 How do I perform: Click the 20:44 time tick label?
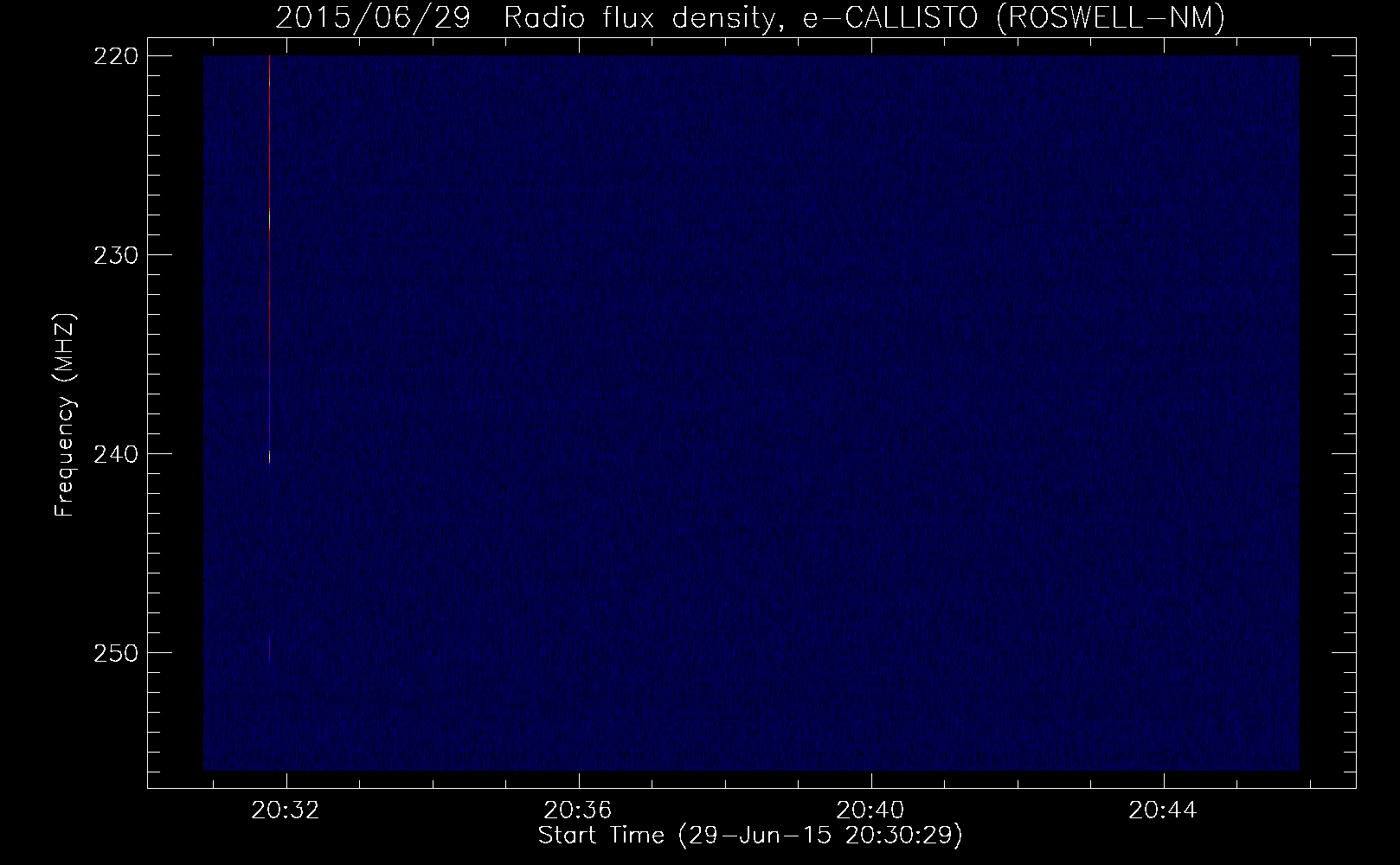pyautogui.click(x=1164, y=811)
